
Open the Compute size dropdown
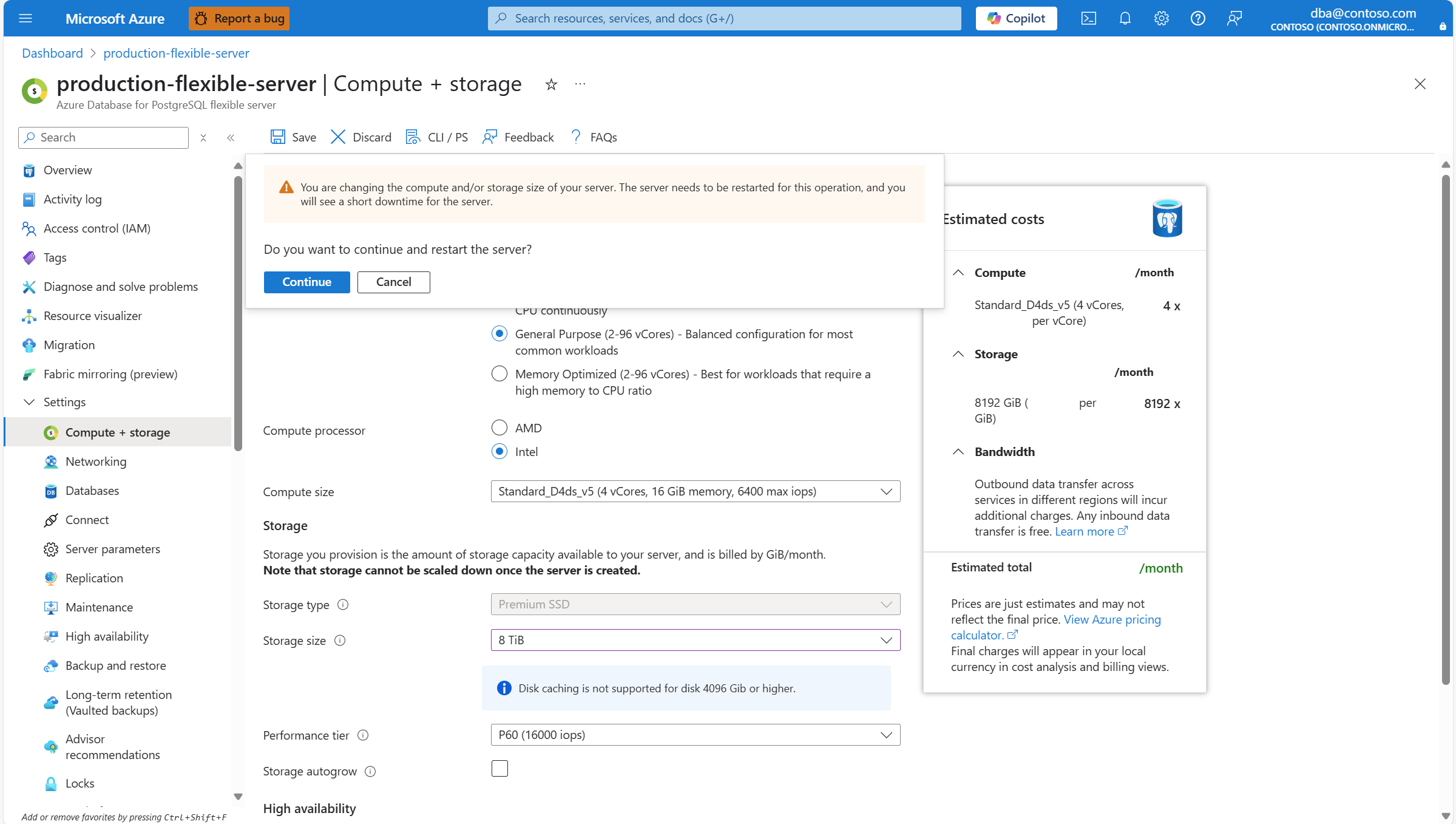tap(695, 491)
